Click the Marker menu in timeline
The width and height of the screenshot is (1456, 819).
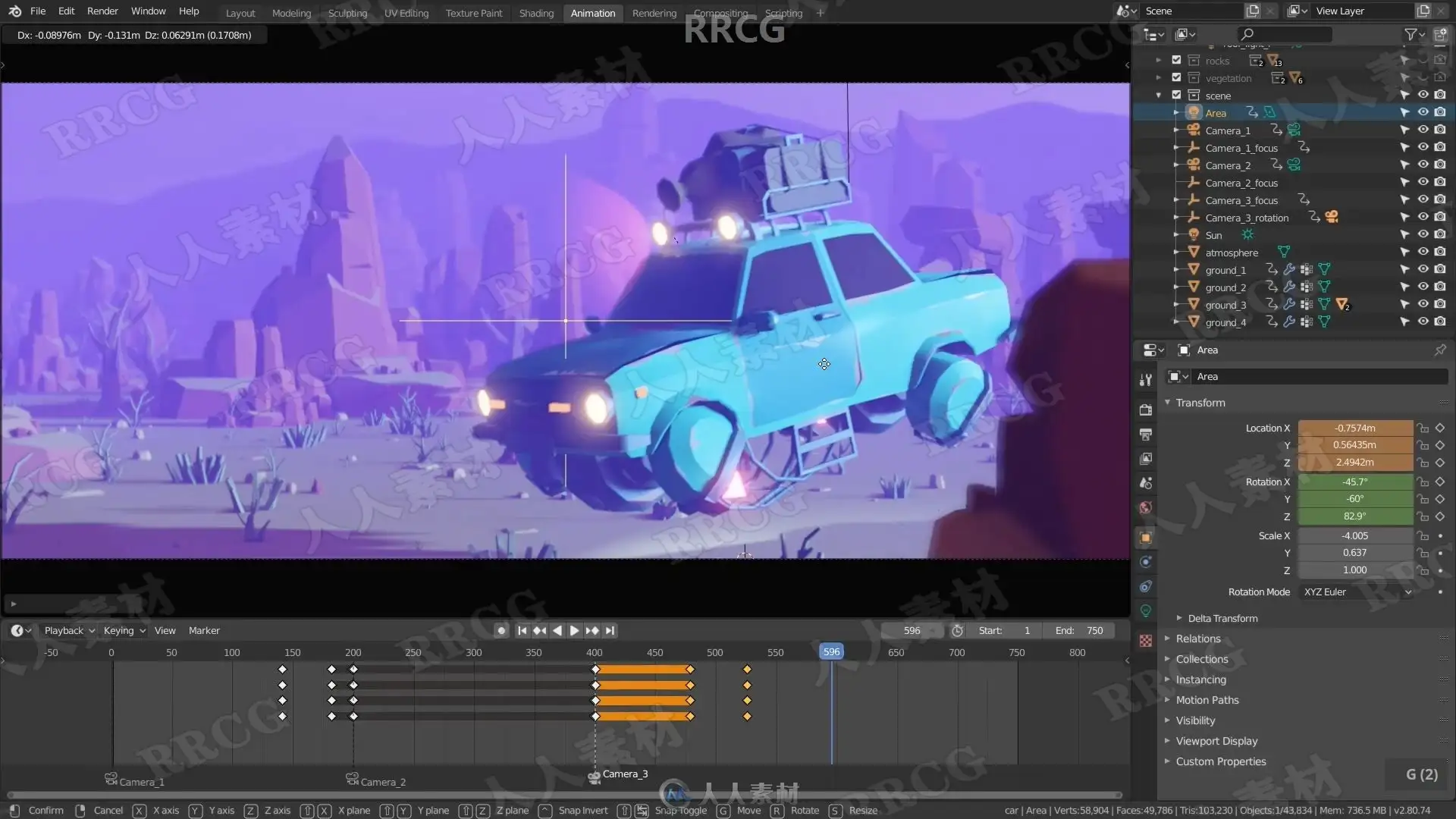point(204,631)
